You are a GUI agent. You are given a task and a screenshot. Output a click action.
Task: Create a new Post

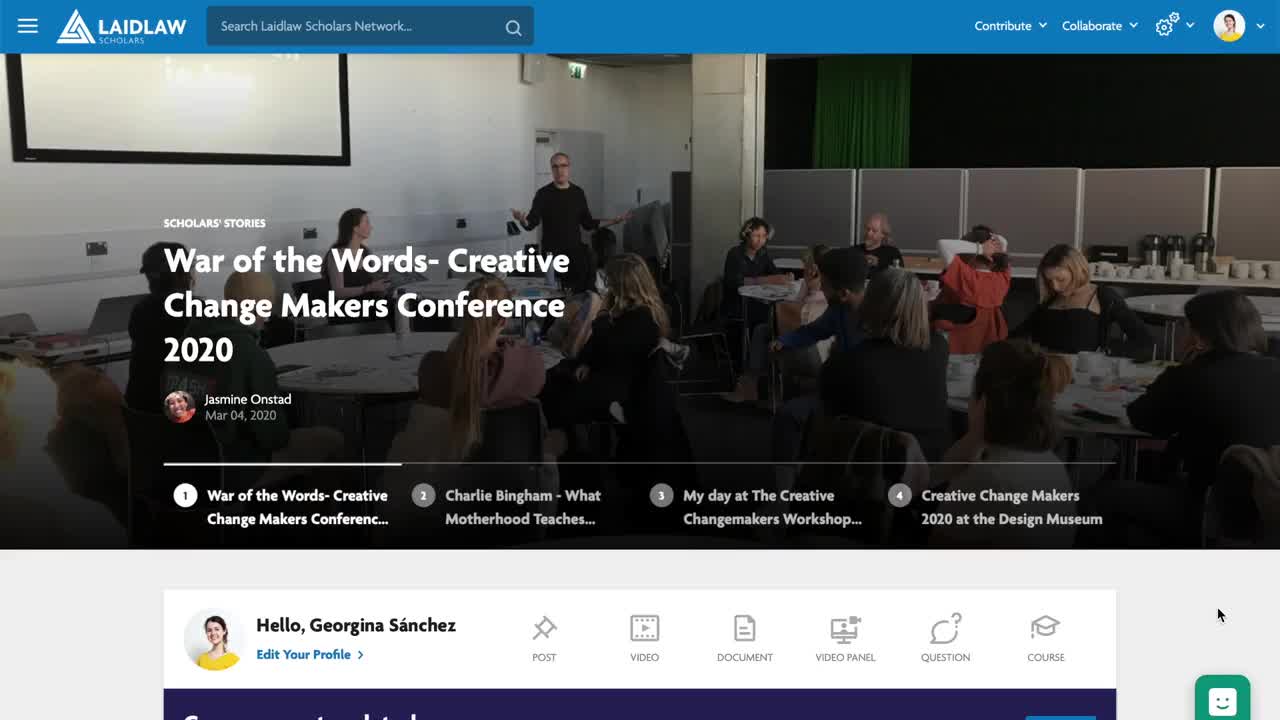click(544, 639)
